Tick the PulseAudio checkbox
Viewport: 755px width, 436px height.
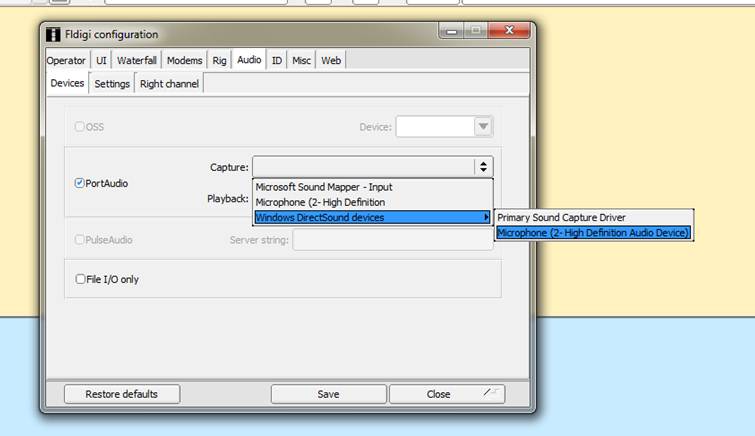click(x=80, y=240)
